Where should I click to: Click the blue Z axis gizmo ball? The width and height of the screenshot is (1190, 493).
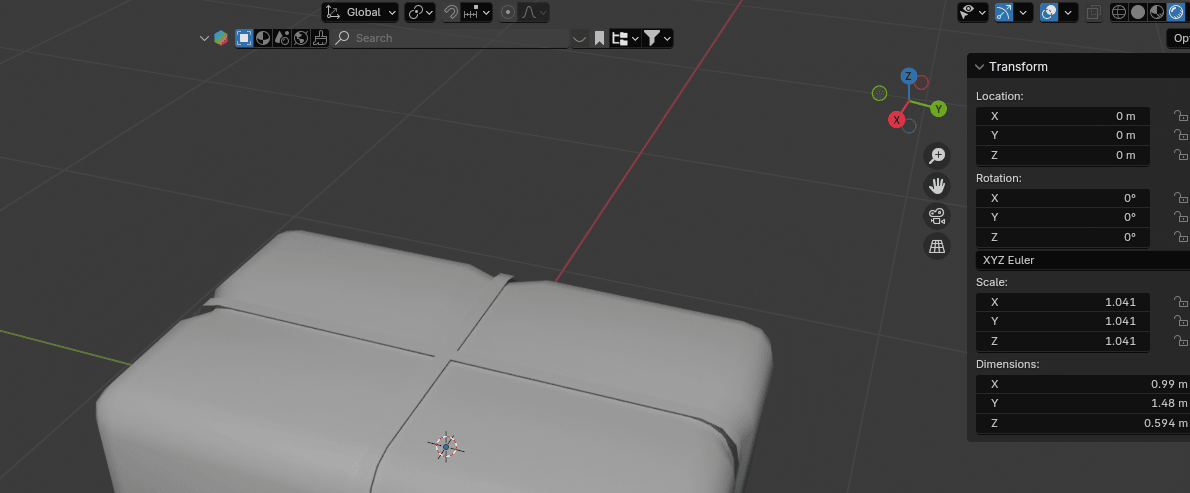[908, 76]
